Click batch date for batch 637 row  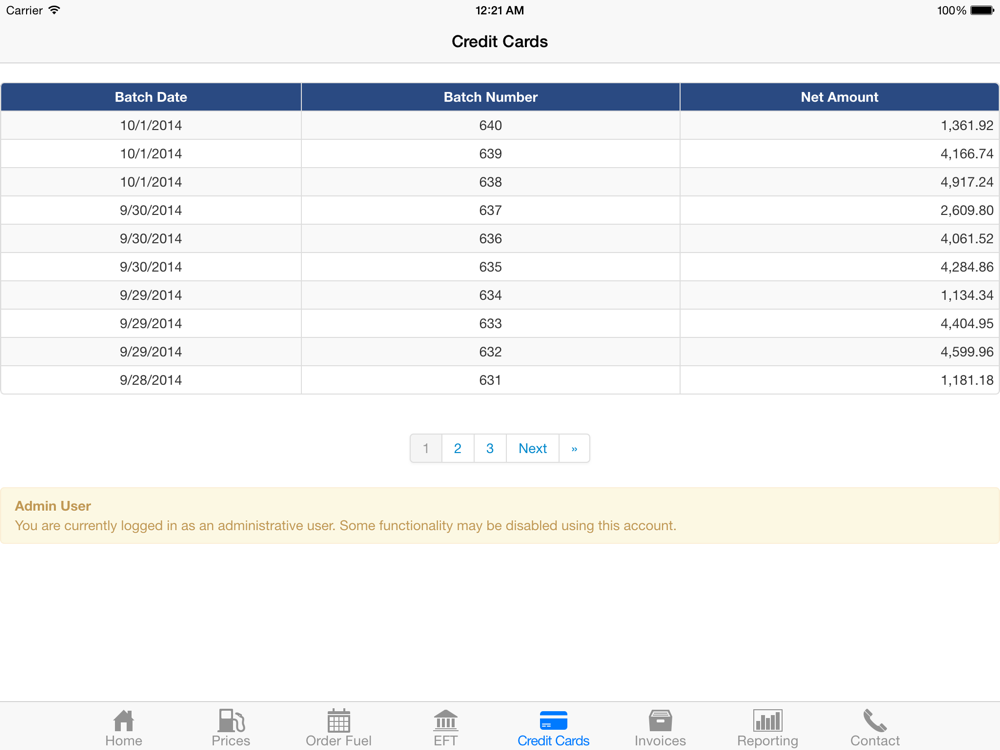[x=151, y=210]
